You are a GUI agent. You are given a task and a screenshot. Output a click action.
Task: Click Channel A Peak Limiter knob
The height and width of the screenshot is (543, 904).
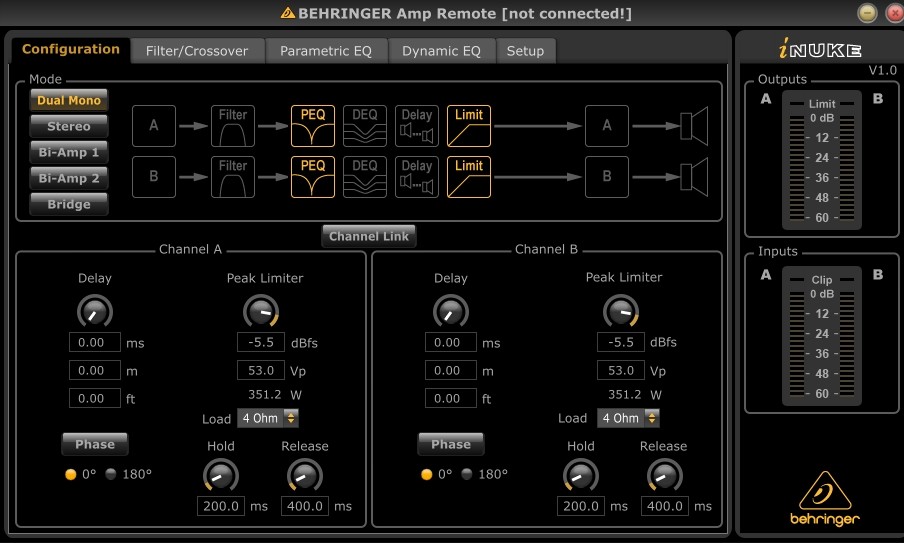tap(261, 312)
